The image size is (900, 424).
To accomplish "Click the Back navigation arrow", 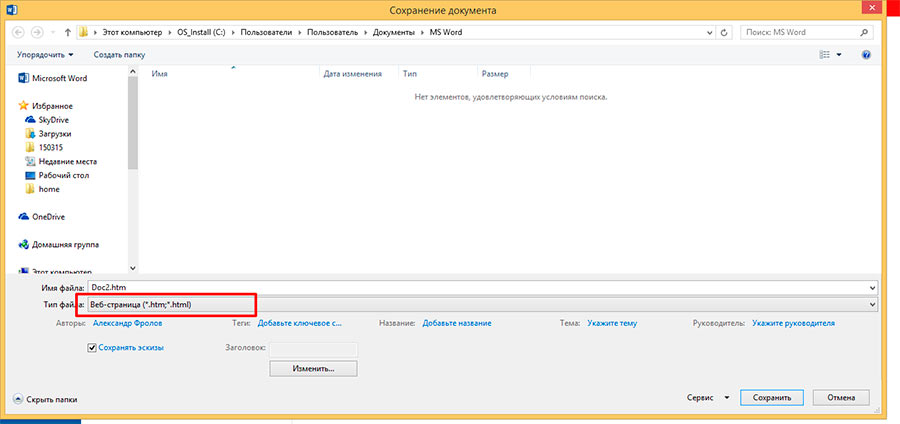I will click(18, 33).
